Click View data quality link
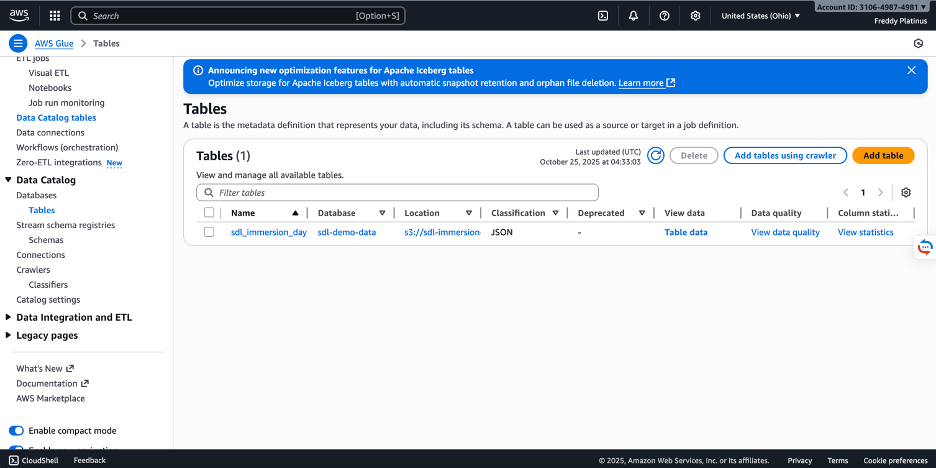Image resolution: width=936 pixels, height=468 pixels. pyautogui.click(x=785, y=232)
